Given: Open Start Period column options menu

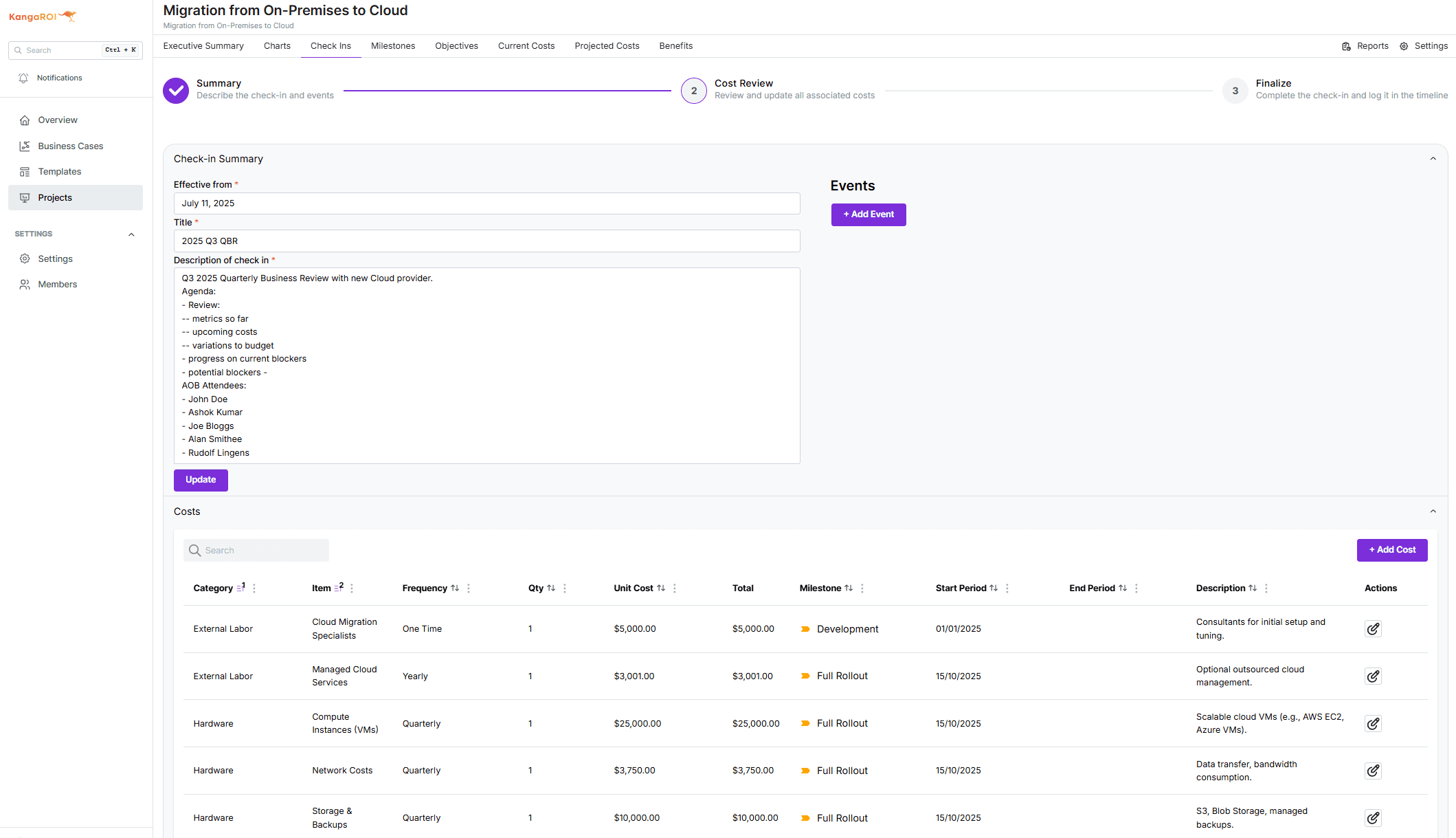Looking at the screenshot, I should click(x=1007, y=588).
